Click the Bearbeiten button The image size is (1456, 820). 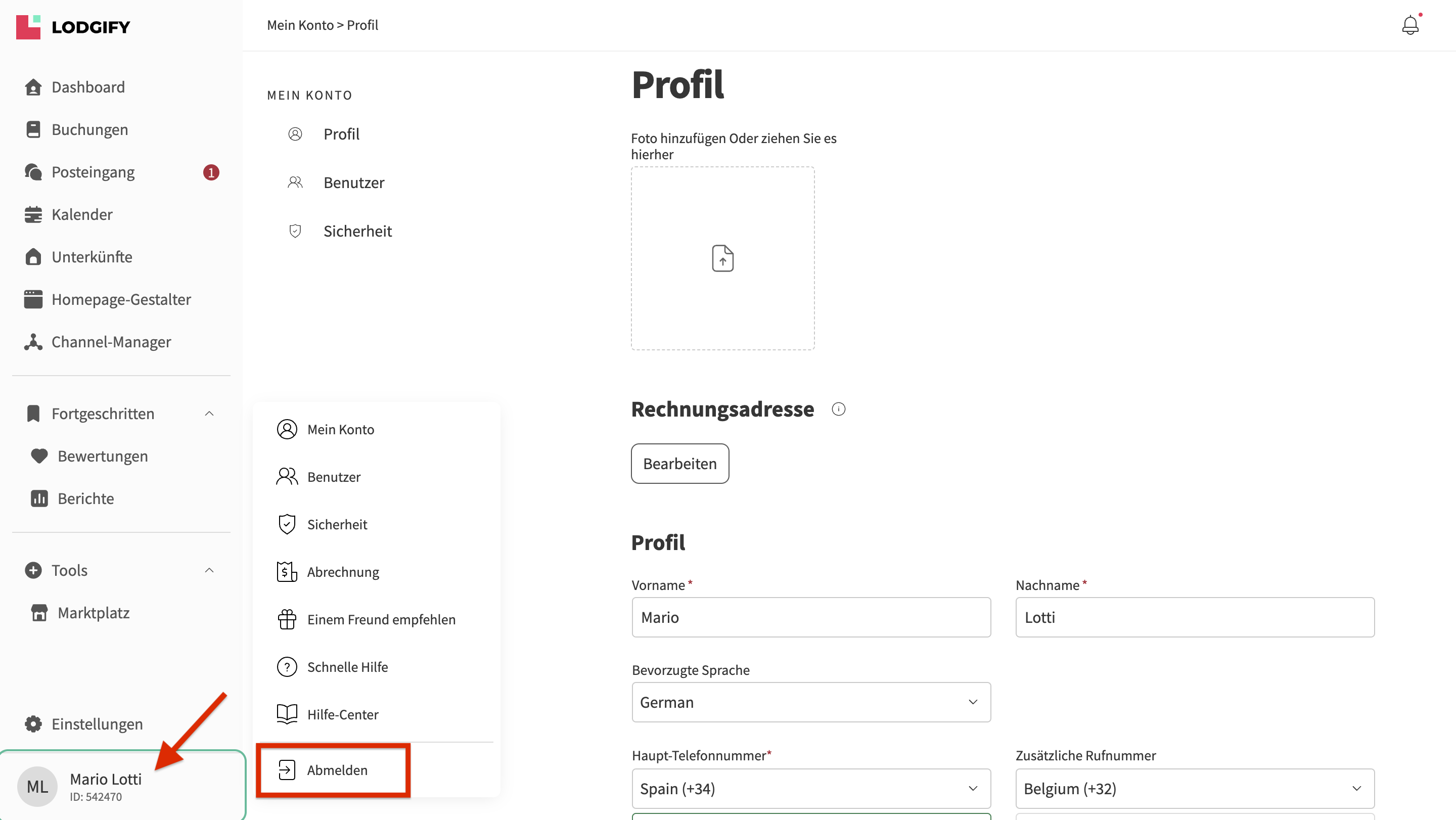pyautogui.click(x=679, y=464)
